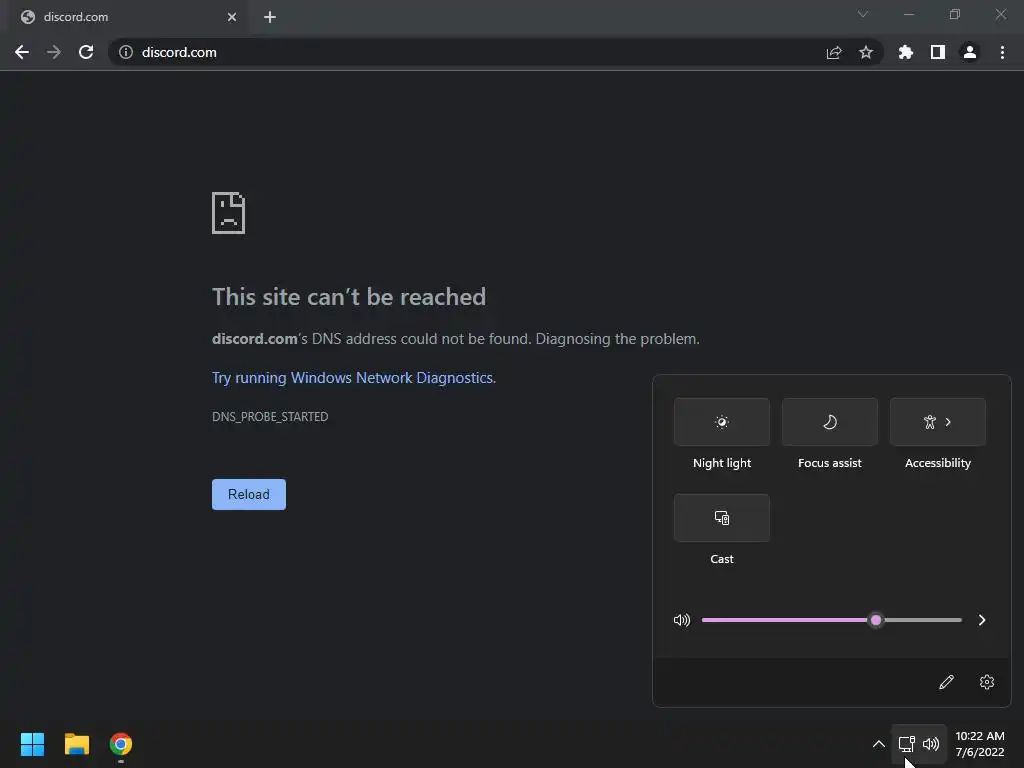Click the blue Reload button
Viewport: 1024px width, 768px height.
pos(249,494)
